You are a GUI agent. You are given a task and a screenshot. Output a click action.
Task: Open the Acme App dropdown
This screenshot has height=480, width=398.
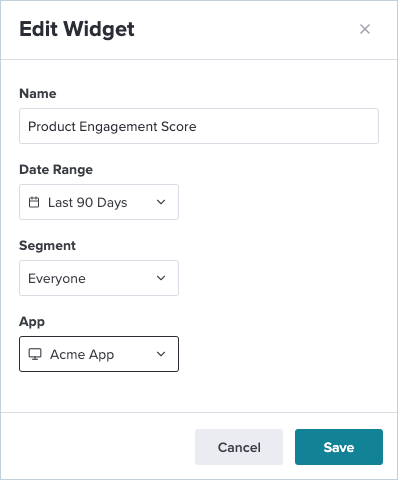tap(99, 354)
